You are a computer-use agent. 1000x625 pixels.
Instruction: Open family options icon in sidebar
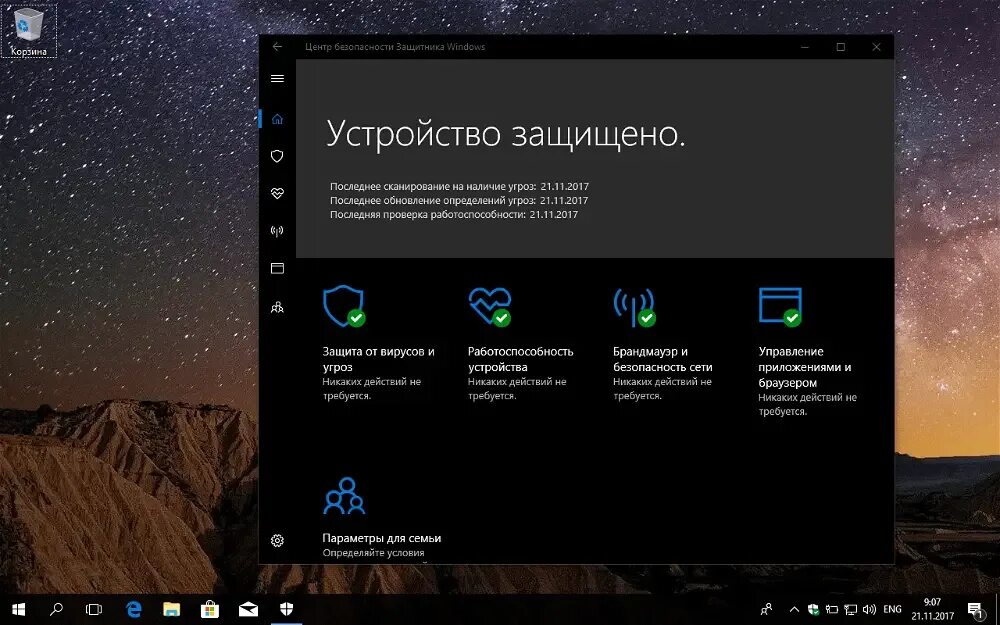pyautogui.click(x=277, y=307)
